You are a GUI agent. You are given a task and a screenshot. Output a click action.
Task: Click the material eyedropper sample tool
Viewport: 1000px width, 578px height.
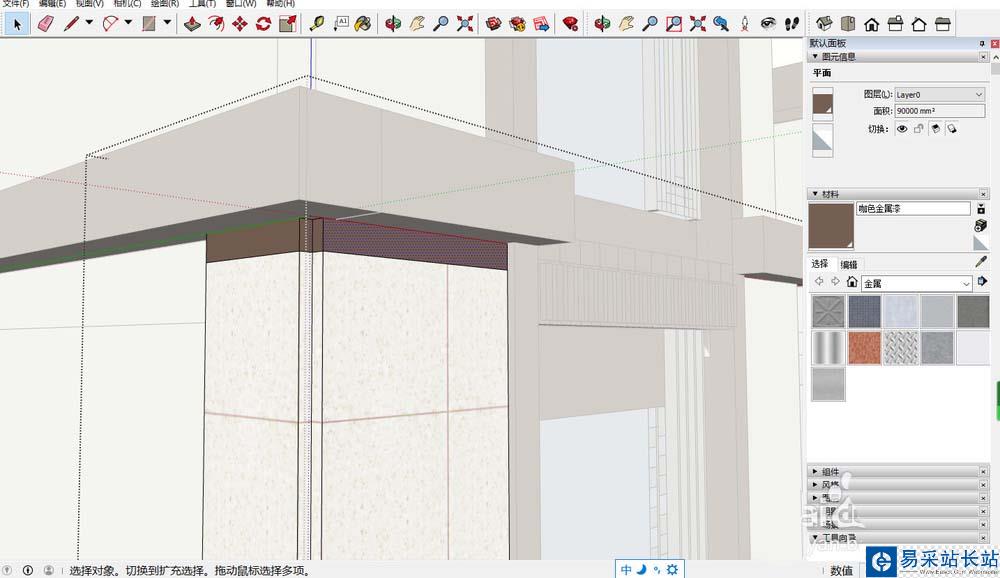click(x=981, y=262)
